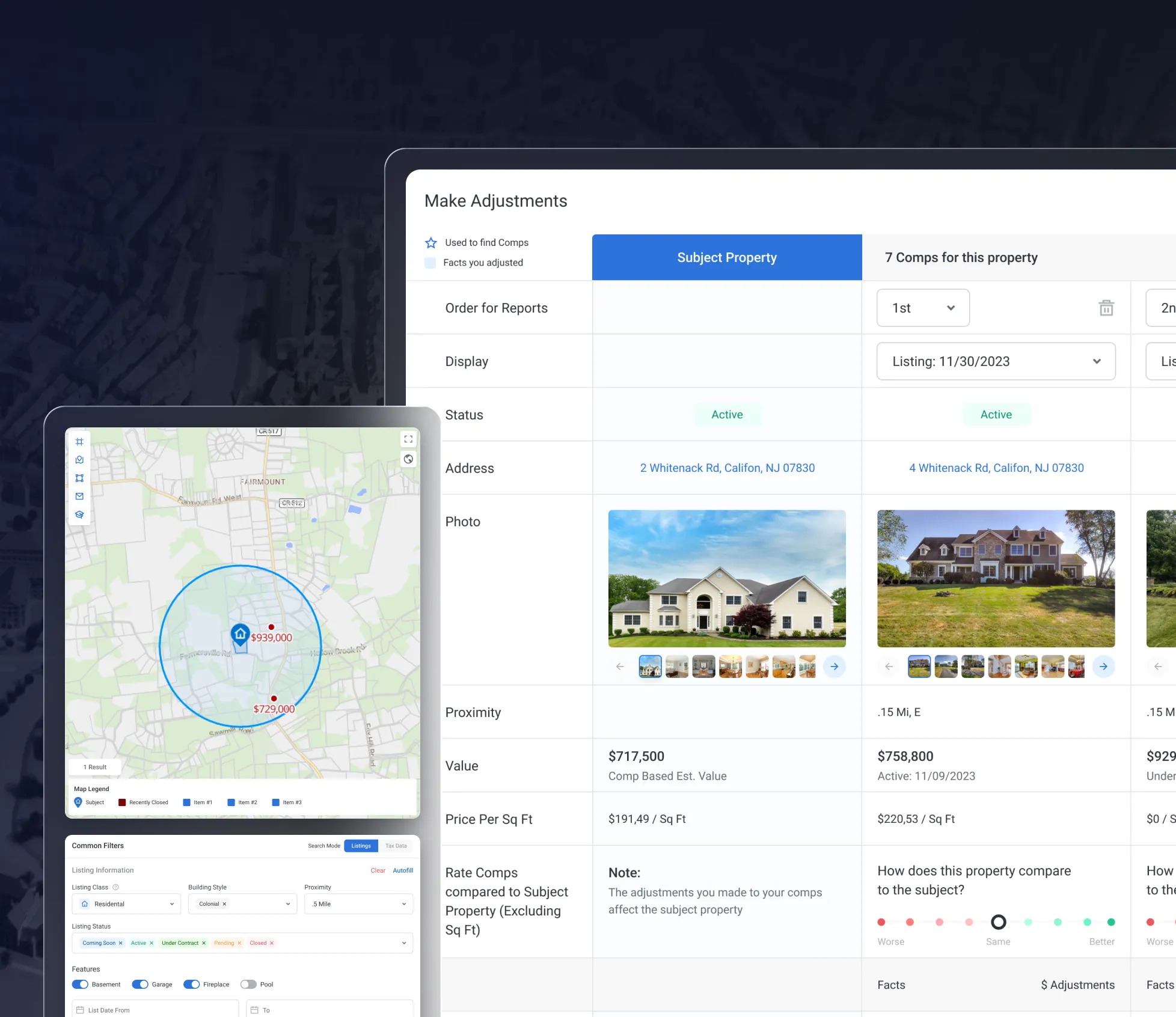The width and height of the screenshot is (1176, 1017).
Task: Click the second photo thumbnail of the comp
Action: tap(946, 666)
